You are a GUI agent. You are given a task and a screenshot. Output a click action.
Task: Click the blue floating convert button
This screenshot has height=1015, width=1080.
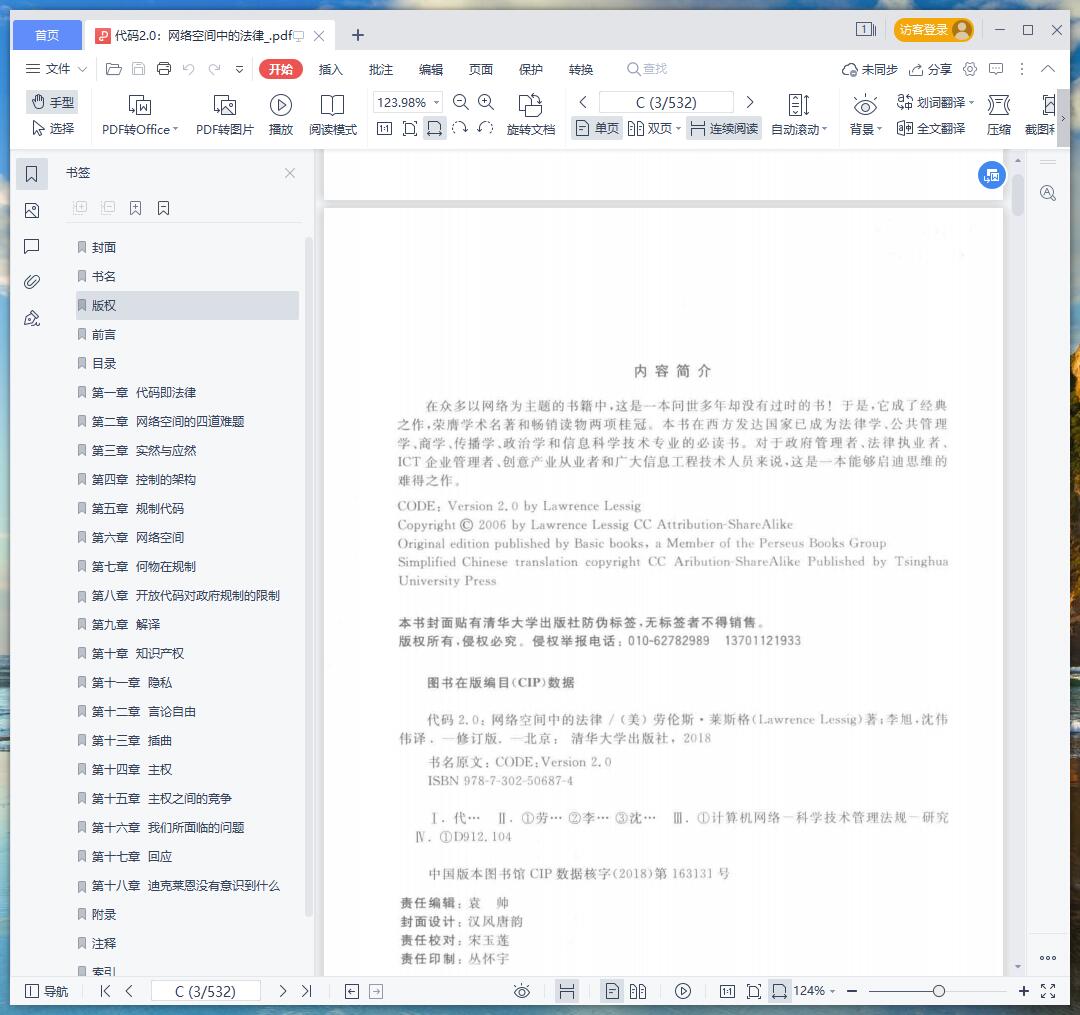click(992, 176)
